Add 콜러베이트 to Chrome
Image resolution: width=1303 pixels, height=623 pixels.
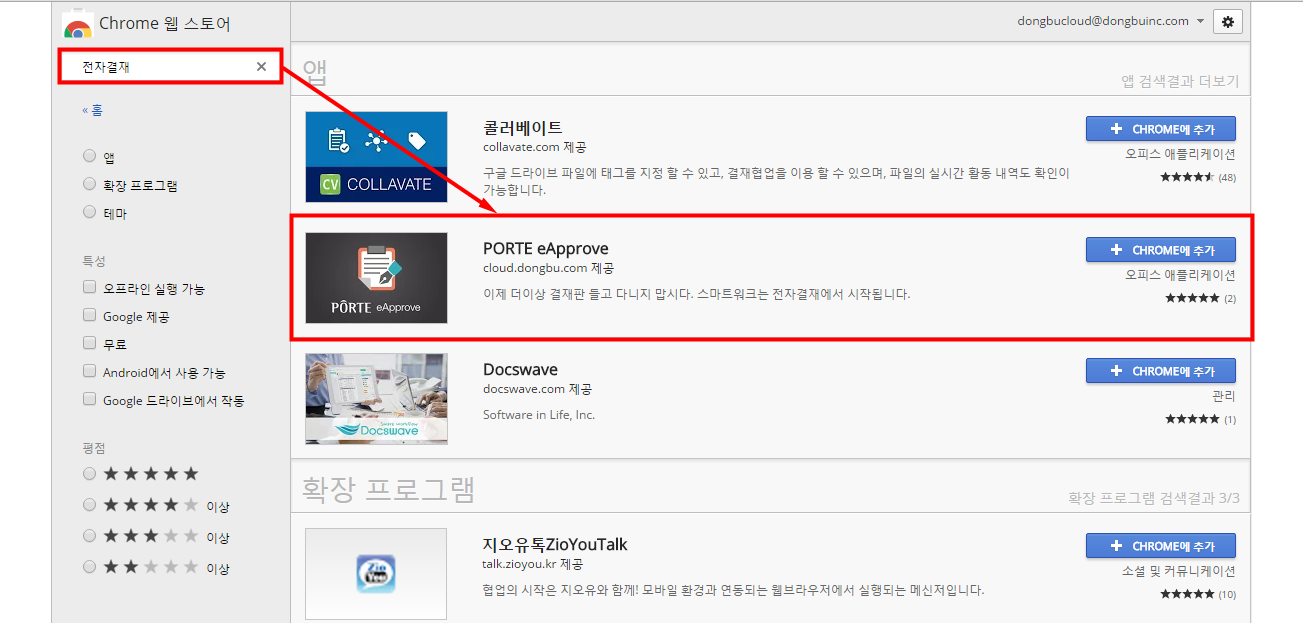1161,129
